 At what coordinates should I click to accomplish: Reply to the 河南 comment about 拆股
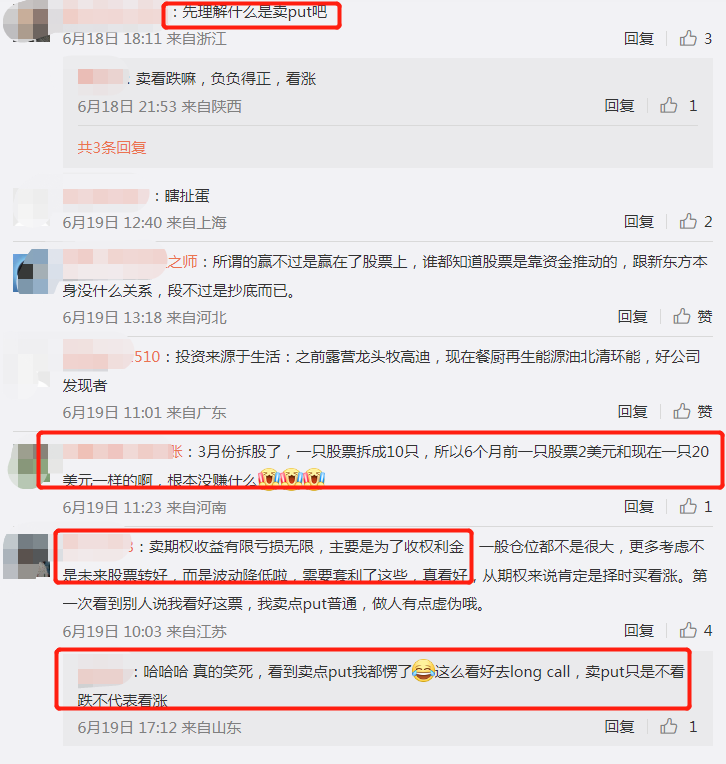click(639, 507)
